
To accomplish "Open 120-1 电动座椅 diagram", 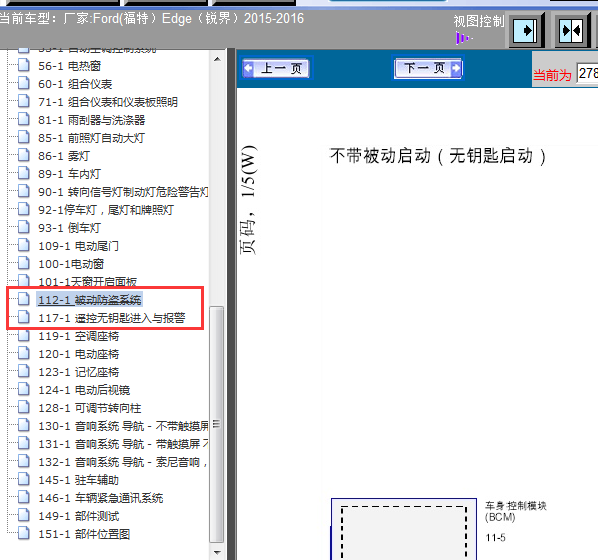I will pyautogui.click(x=79, y=354).
